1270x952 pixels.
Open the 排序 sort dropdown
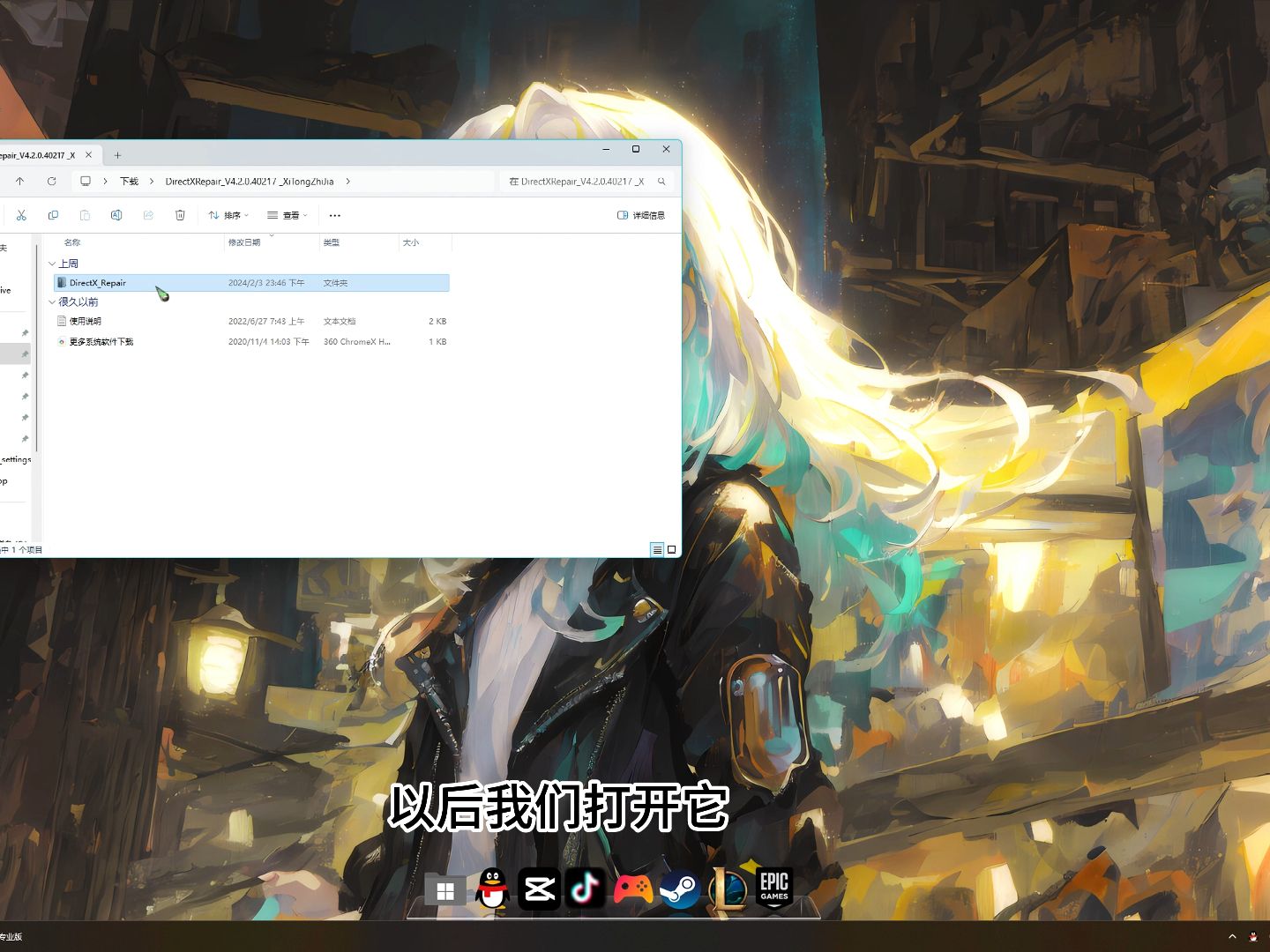click(x=228, y=215)
